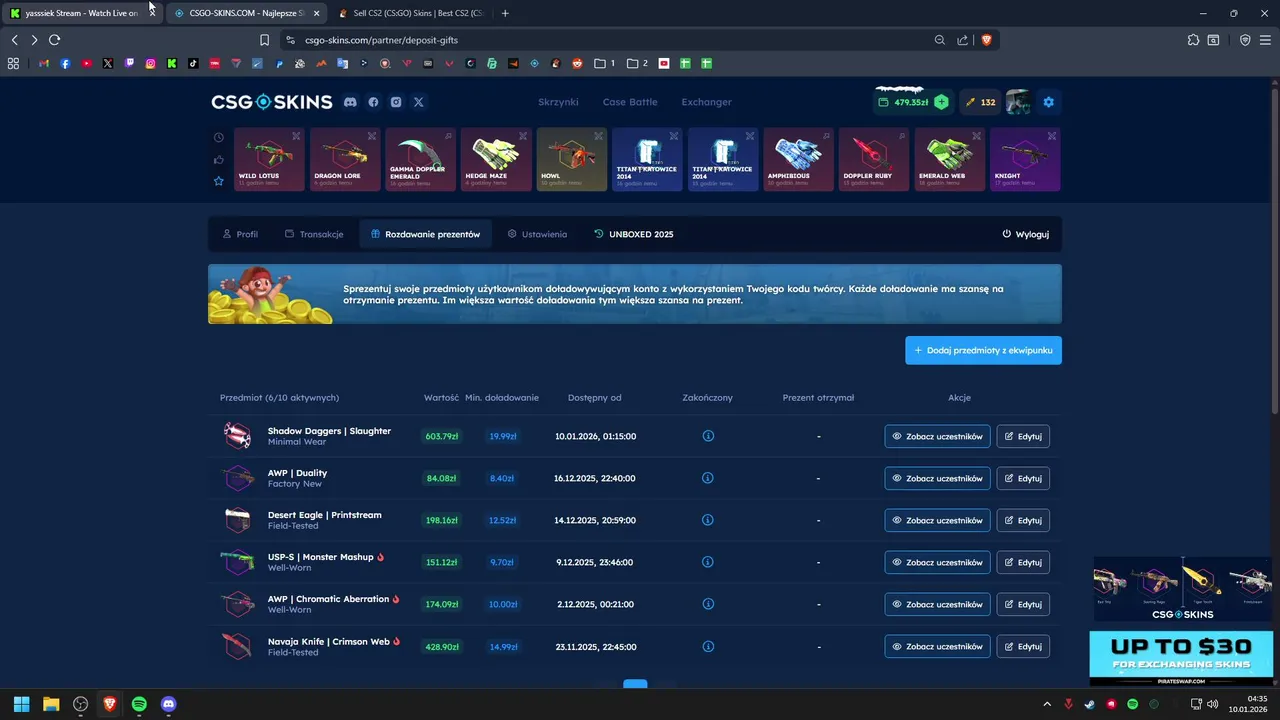This screenshot has width=1280, height=720.
Task: Open the Ustawienia tab
Action: click(x=537, y=234)
